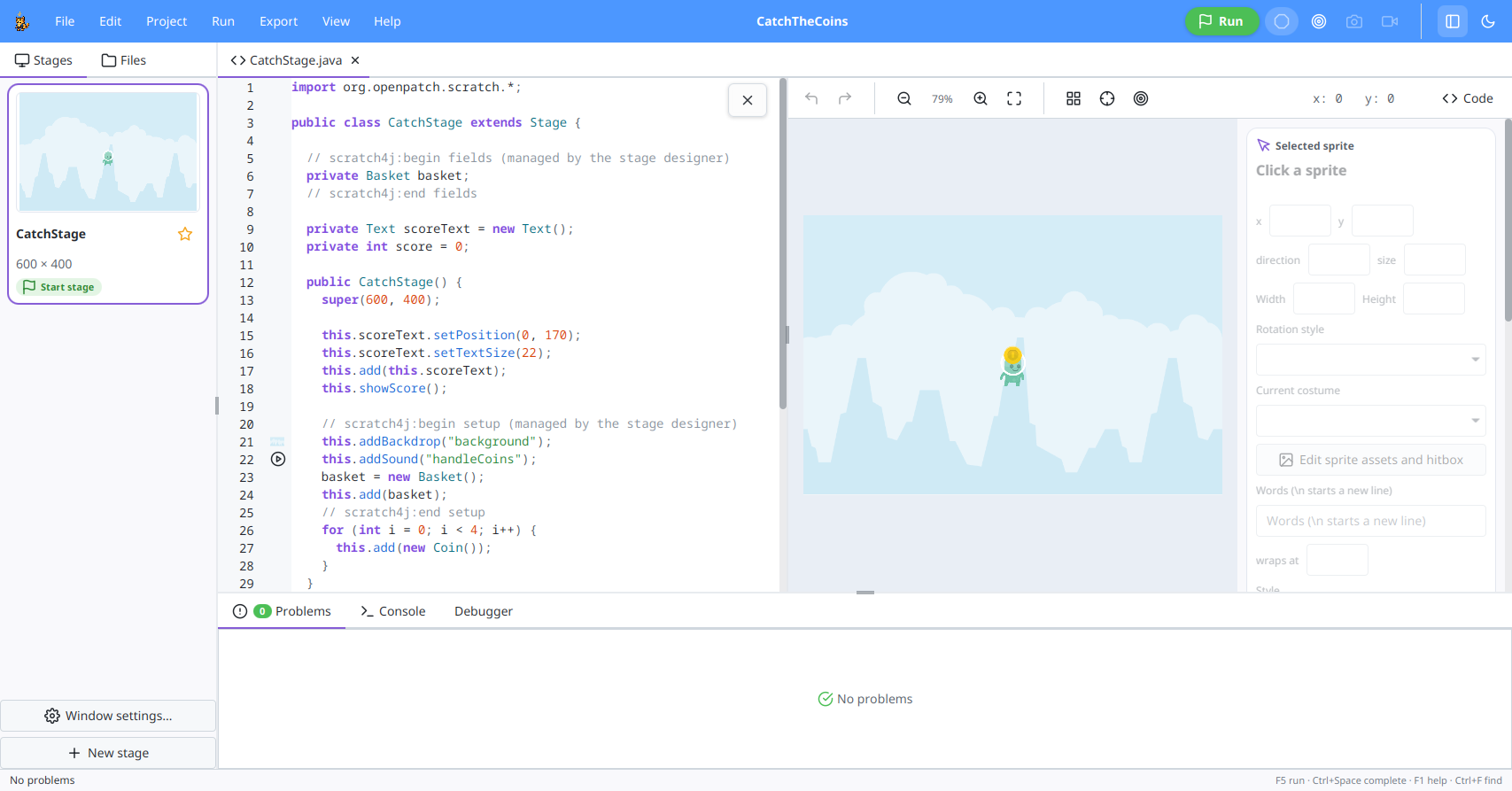
Task: Switch to the Console tab
Action: pos(393,611)
